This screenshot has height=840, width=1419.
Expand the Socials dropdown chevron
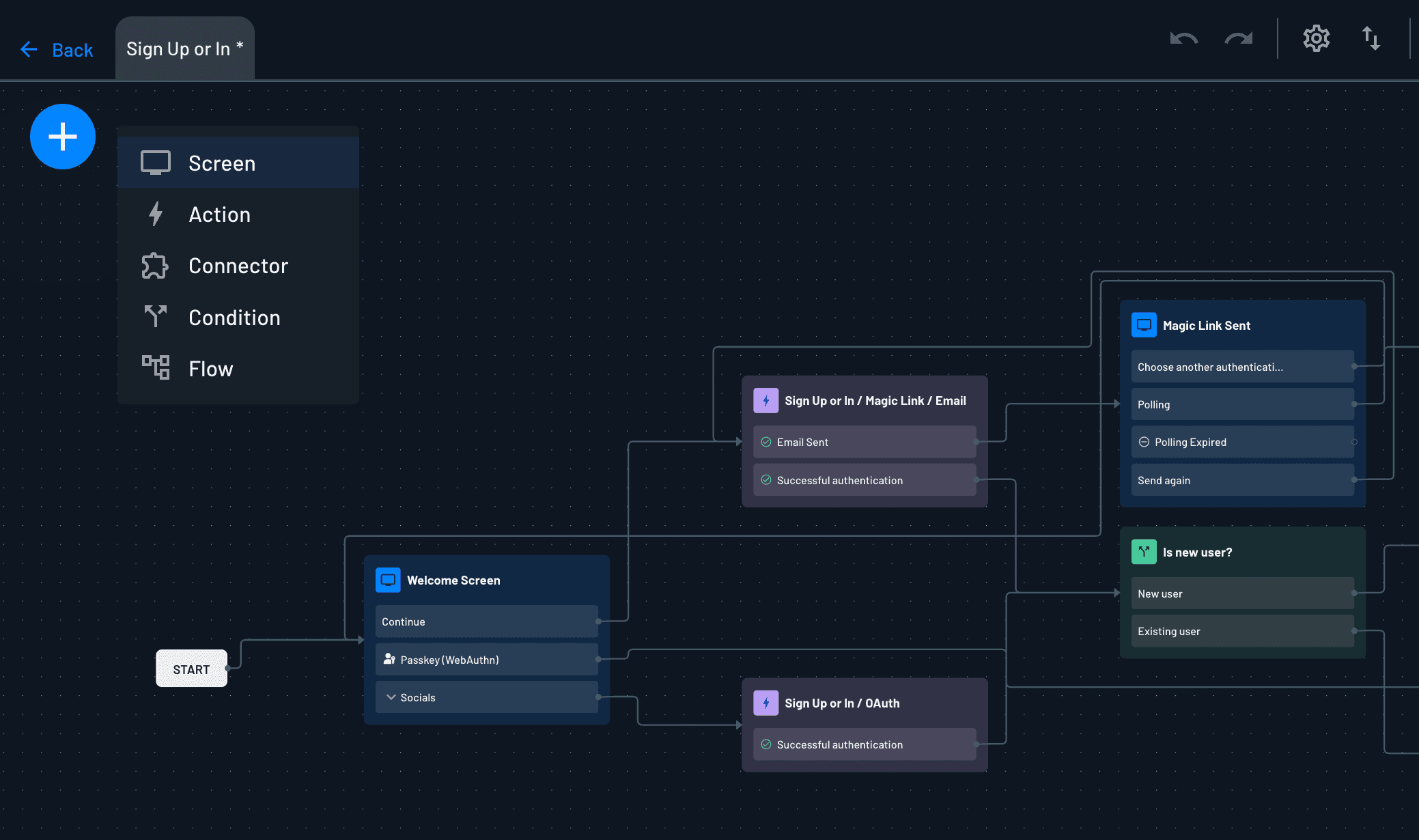click(x=391, y=697)
